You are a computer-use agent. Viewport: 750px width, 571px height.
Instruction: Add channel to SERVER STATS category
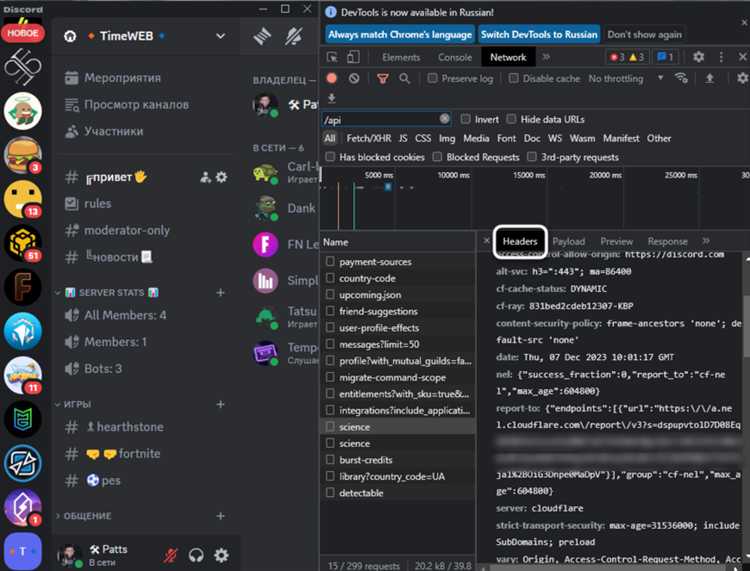click(x=221, y=292)
